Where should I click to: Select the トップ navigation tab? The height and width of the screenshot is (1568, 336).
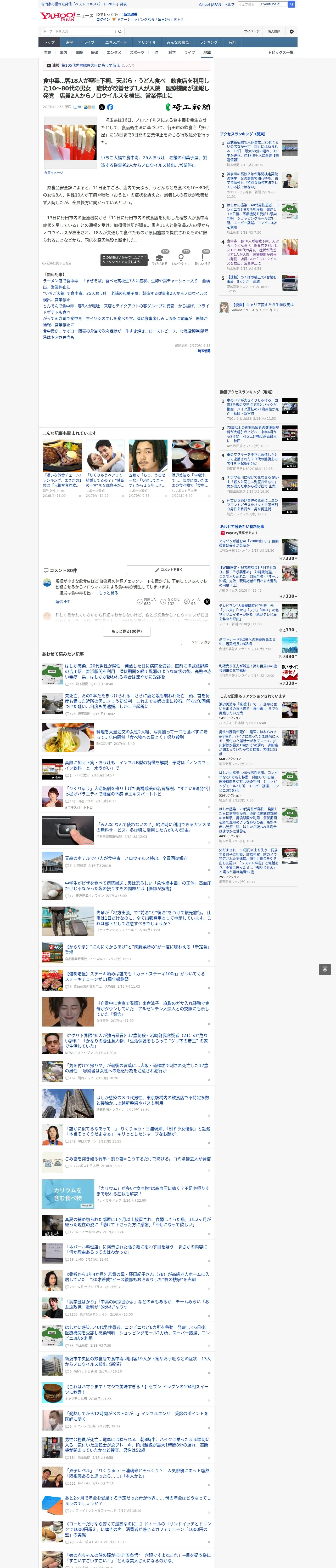(49, 43)
